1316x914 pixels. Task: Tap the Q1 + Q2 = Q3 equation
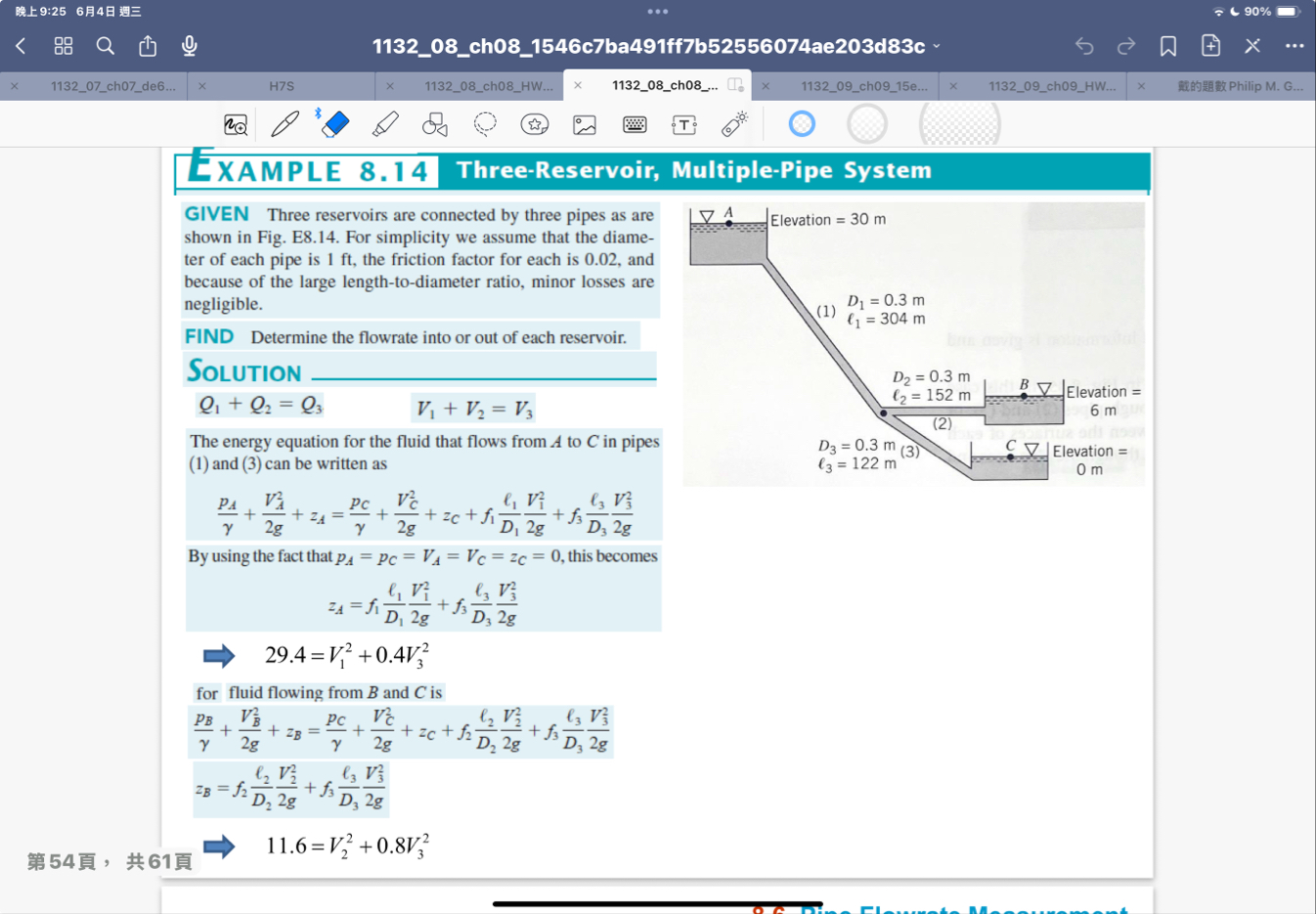[260, 405]
